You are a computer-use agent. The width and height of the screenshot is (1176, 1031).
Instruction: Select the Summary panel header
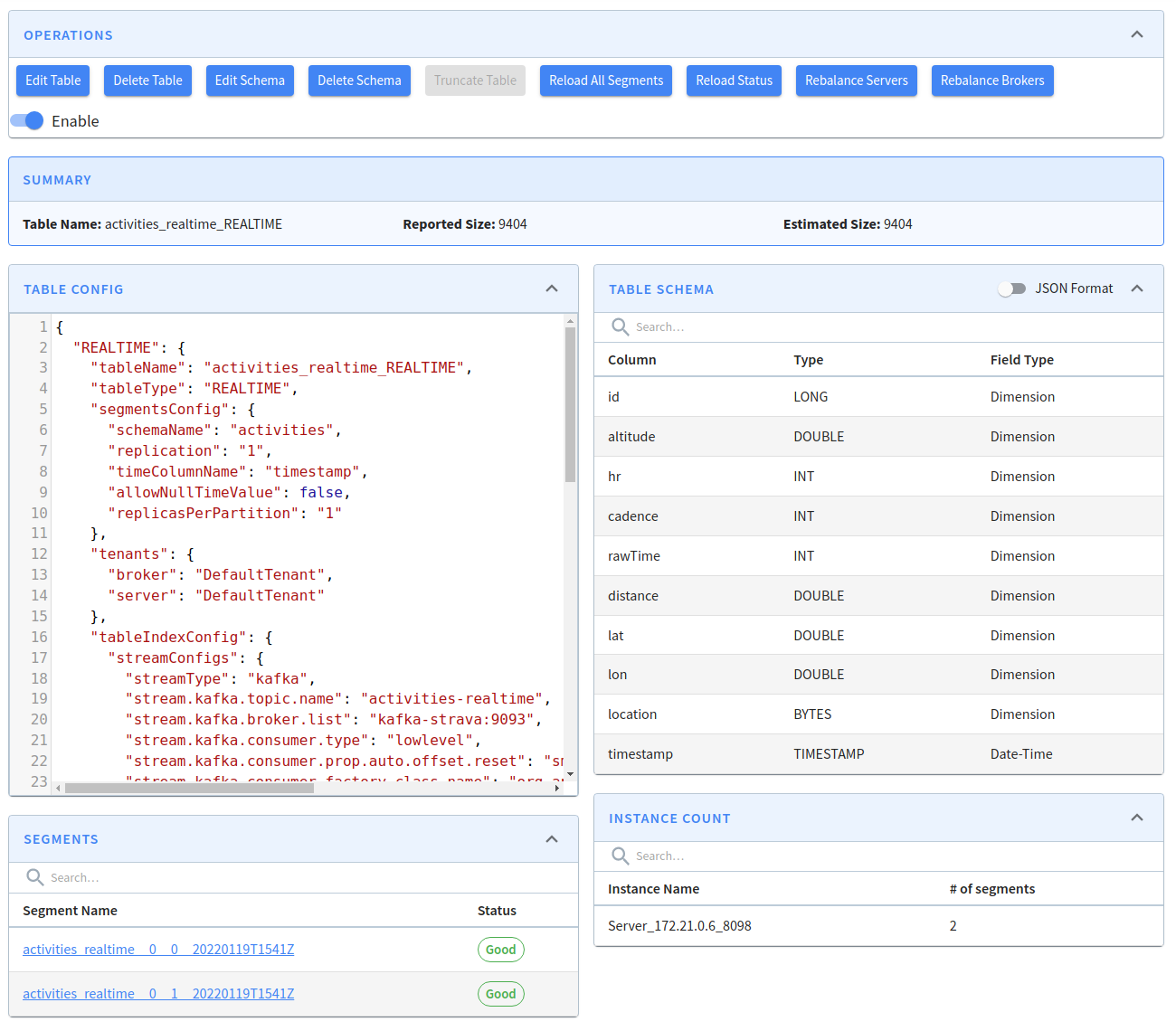[x=57, y=179]
